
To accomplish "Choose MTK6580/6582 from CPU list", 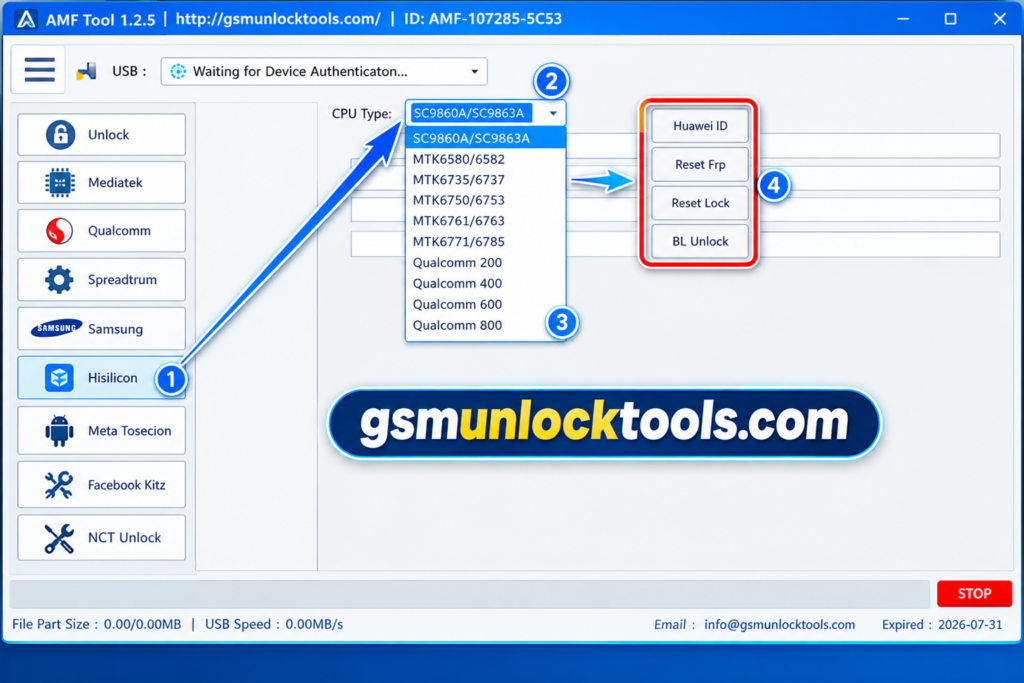I will pyautogui.click(x=485, y=159).
